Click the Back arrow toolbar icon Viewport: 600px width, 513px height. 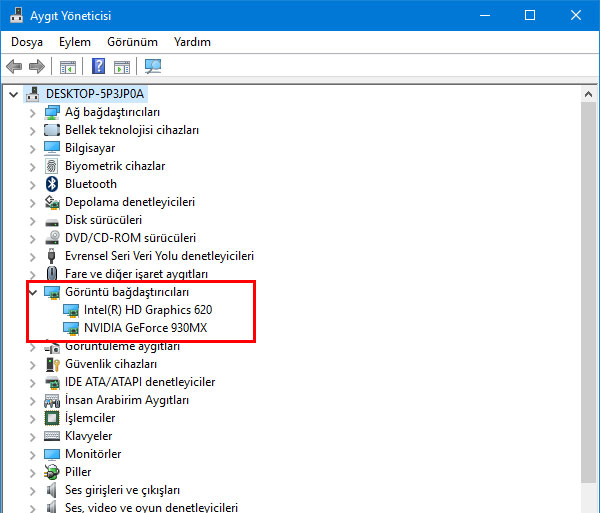(14, 67)
